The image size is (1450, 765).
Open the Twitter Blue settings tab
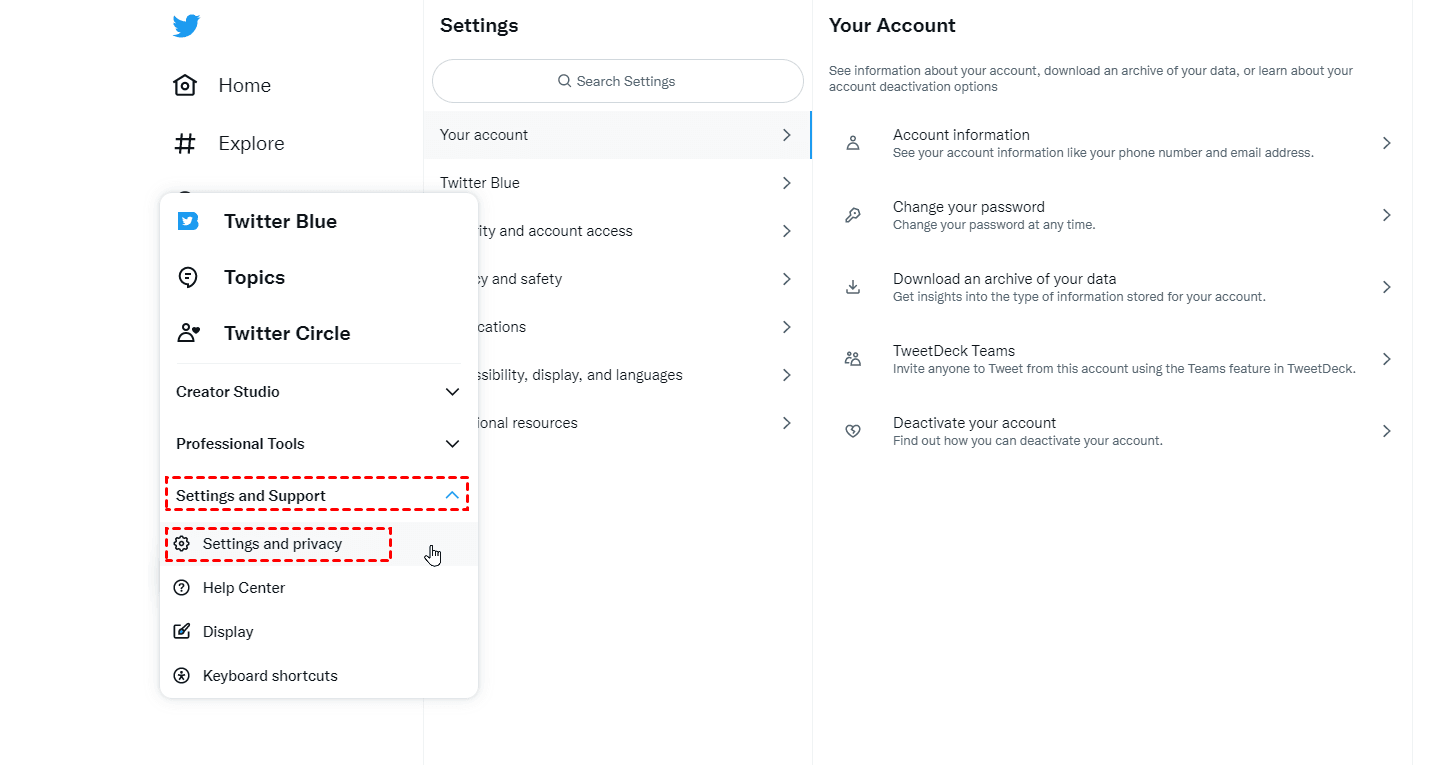[x=616, y=183]
